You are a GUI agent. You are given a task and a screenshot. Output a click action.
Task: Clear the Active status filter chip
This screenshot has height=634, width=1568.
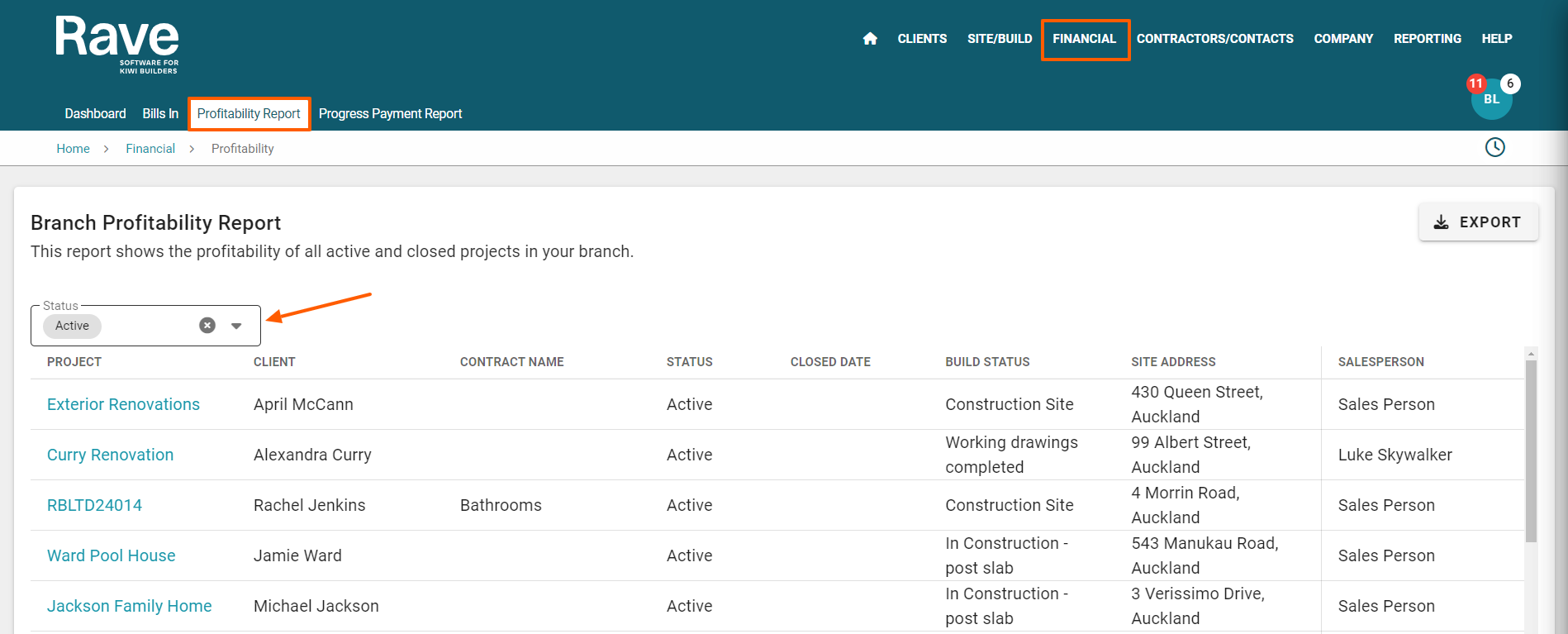[x=207, y=326]
